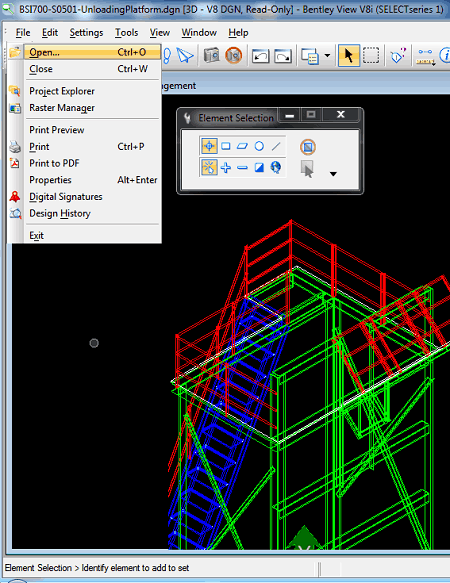
Task: Click the View Next icon
Action: (x=283, y=56)
